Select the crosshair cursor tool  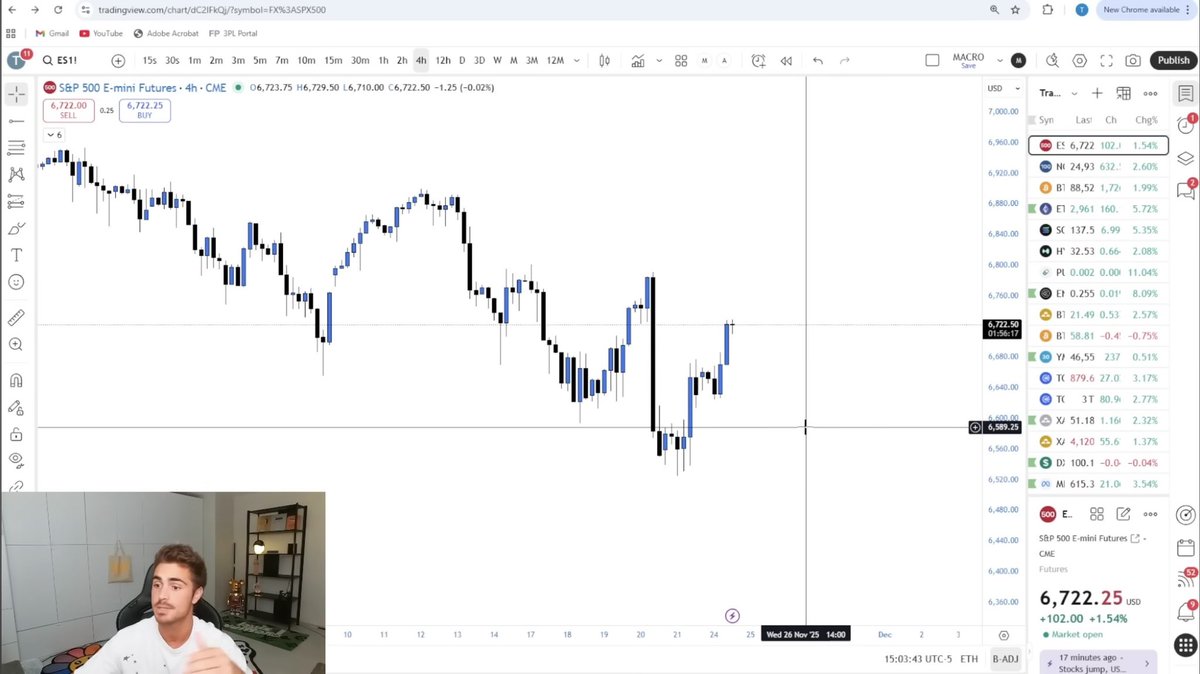16,94
